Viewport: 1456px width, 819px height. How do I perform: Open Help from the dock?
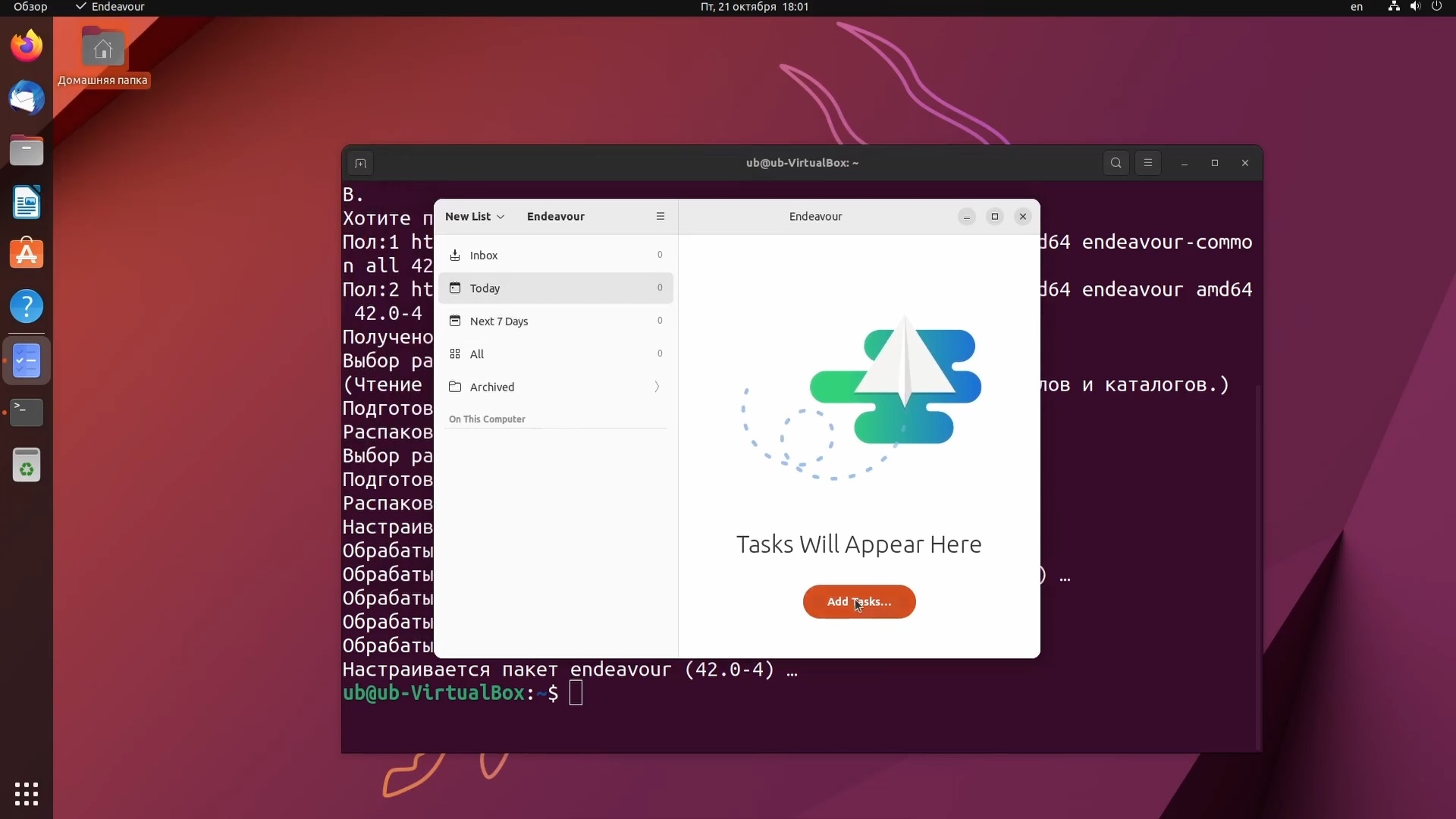pos(27,306)
